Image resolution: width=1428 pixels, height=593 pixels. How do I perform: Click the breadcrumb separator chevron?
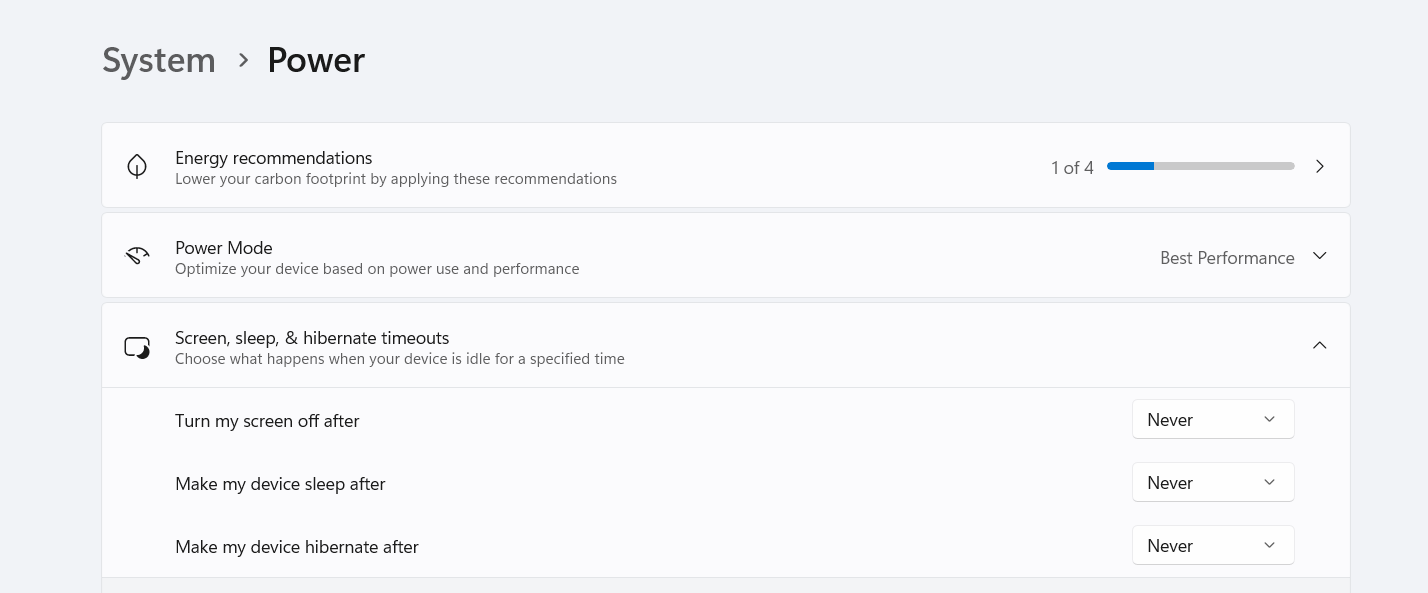click(x=243, y=60)
